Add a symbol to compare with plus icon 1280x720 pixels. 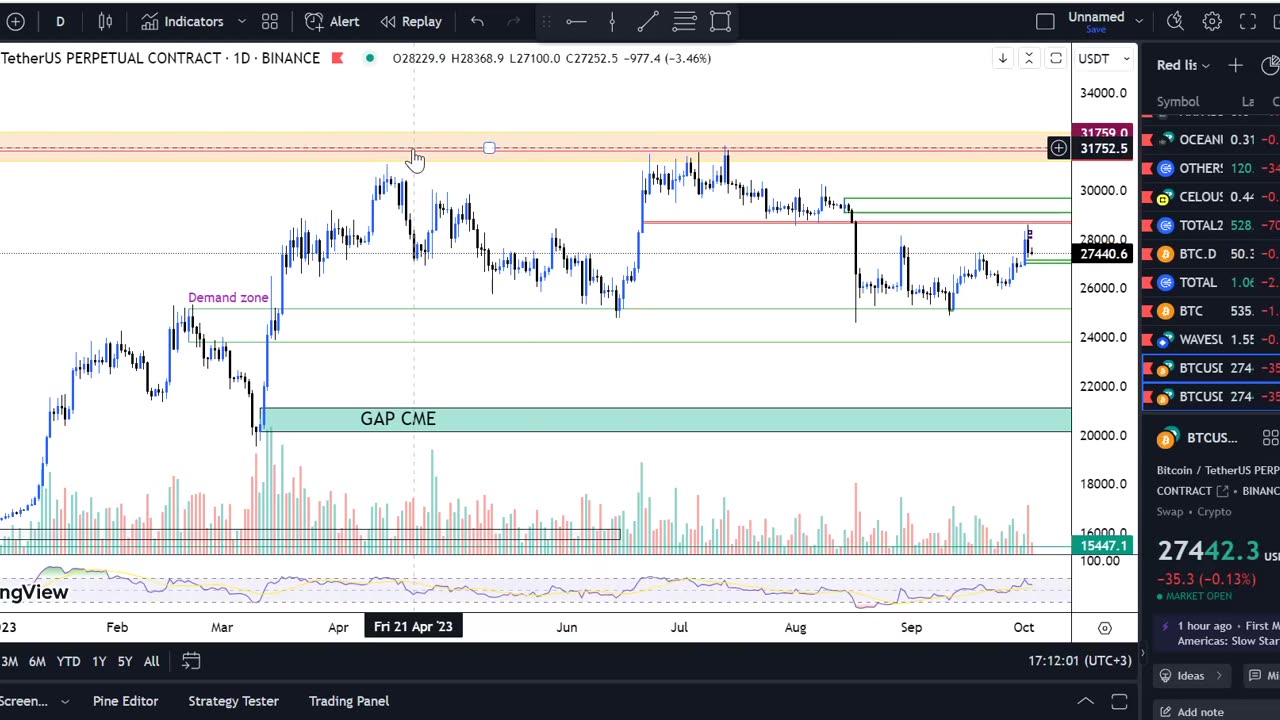pyautogui.click(x=16, y=21)
